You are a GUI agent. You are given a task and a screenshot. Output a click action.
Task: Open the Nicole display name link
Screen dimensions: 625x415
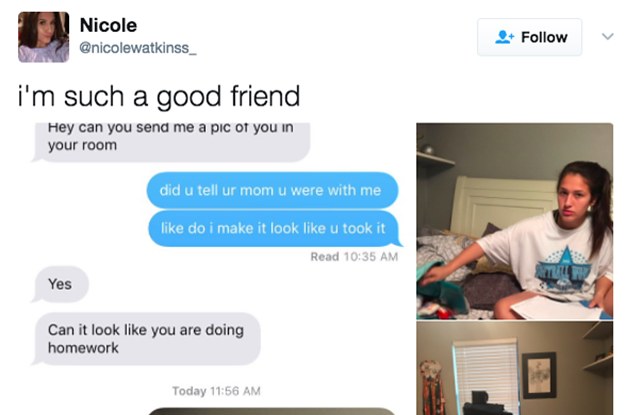[108, 26]
